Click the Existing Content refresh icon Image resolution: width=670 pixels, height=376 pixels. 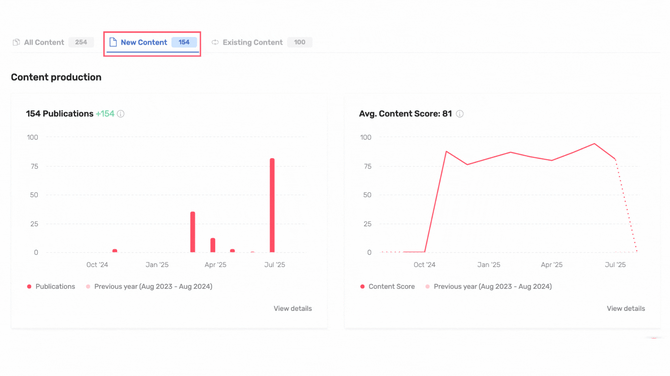[215, 42]
